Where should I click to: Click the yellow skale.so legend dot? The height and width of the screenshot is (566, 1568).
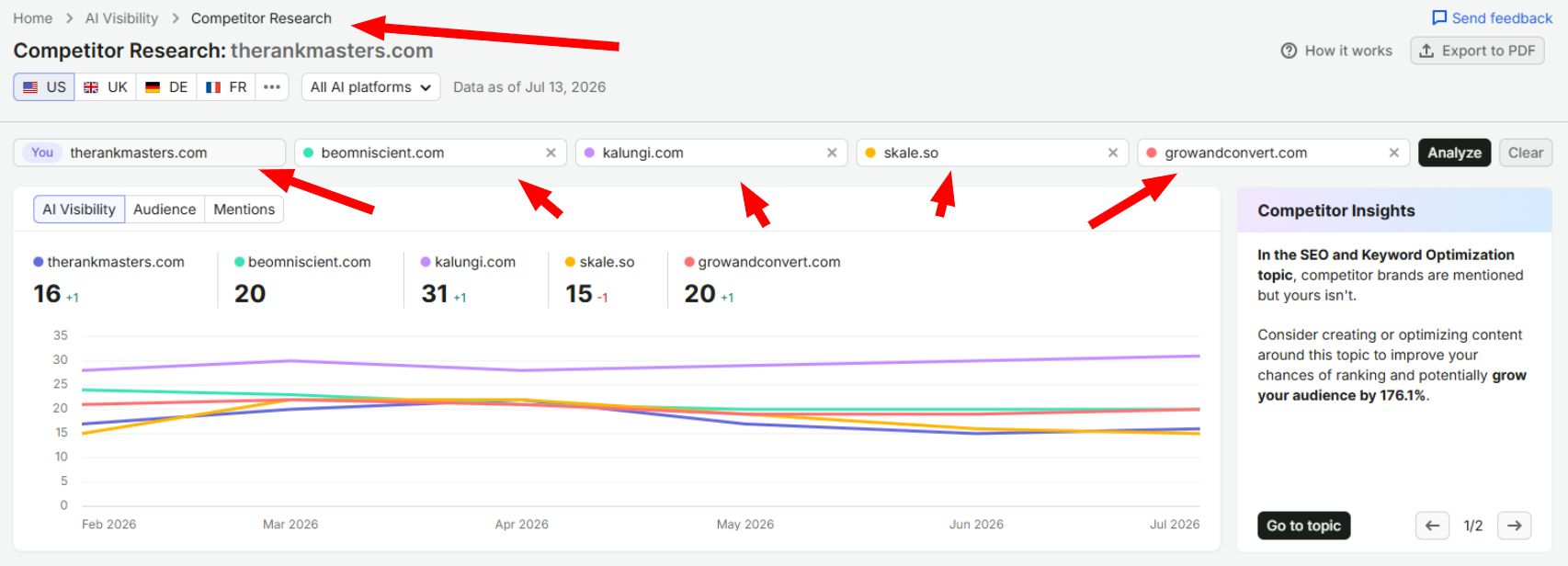pyautogui.click(x=570, y=262)
